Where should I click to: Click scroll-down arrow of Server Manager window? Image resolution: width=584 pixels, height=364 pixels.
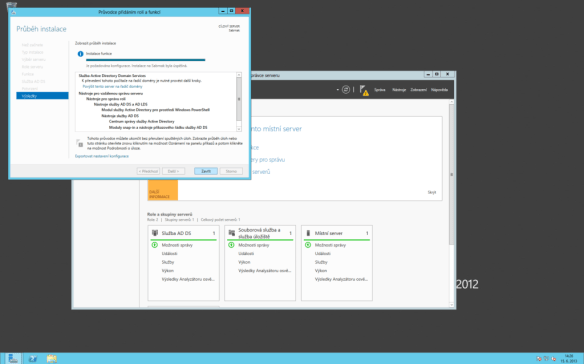(x=451, y=305)
